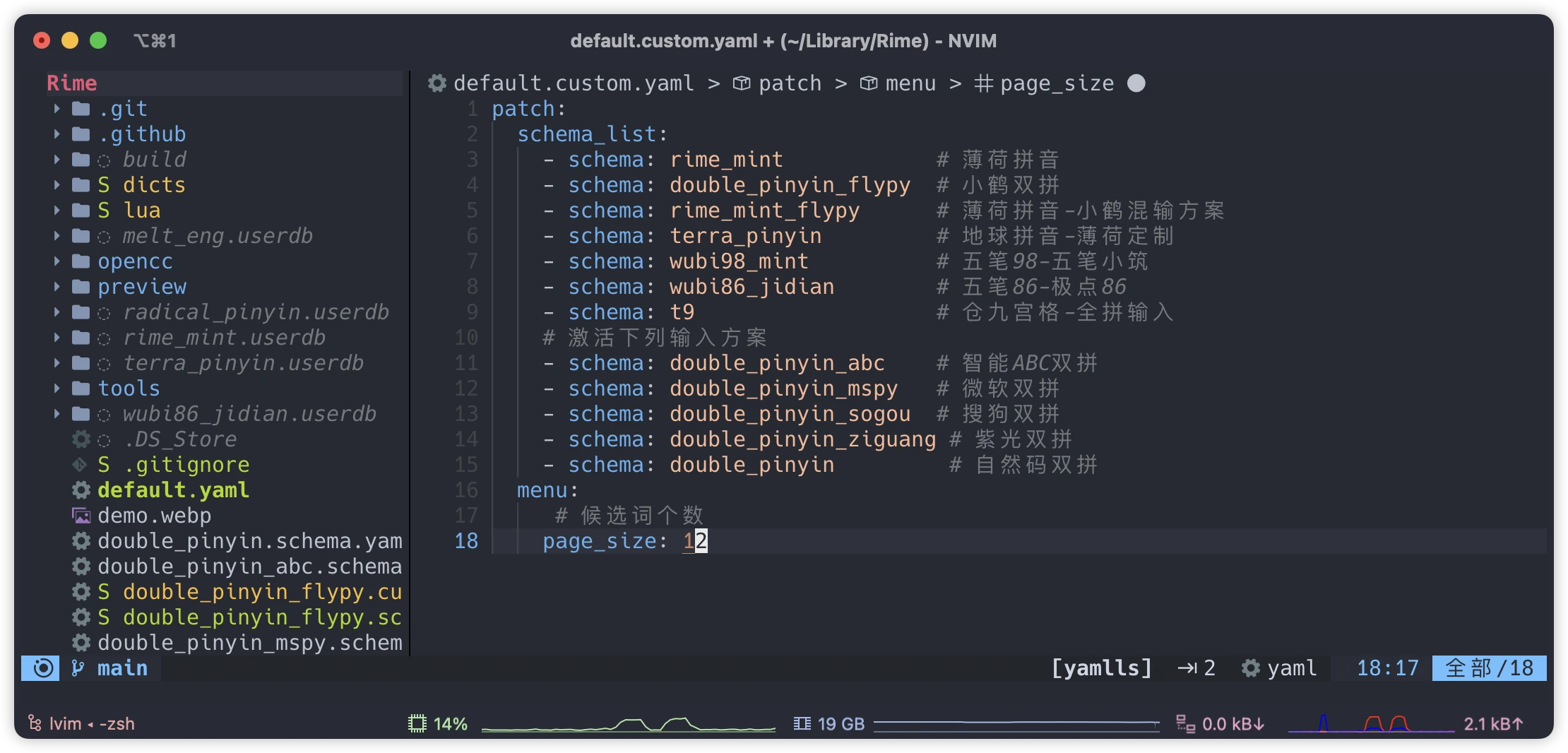This screenshot has width=1568, height=753.
Task: Select the menu breadcrumb segment
Action: (x=910, y=83)
